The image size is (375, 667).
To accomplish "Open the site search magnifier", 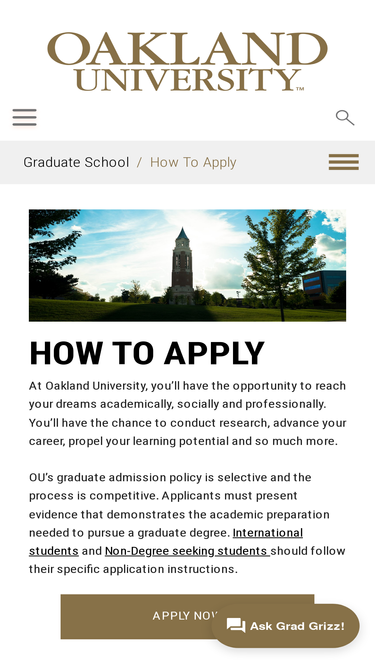I will tap(345, 117).
